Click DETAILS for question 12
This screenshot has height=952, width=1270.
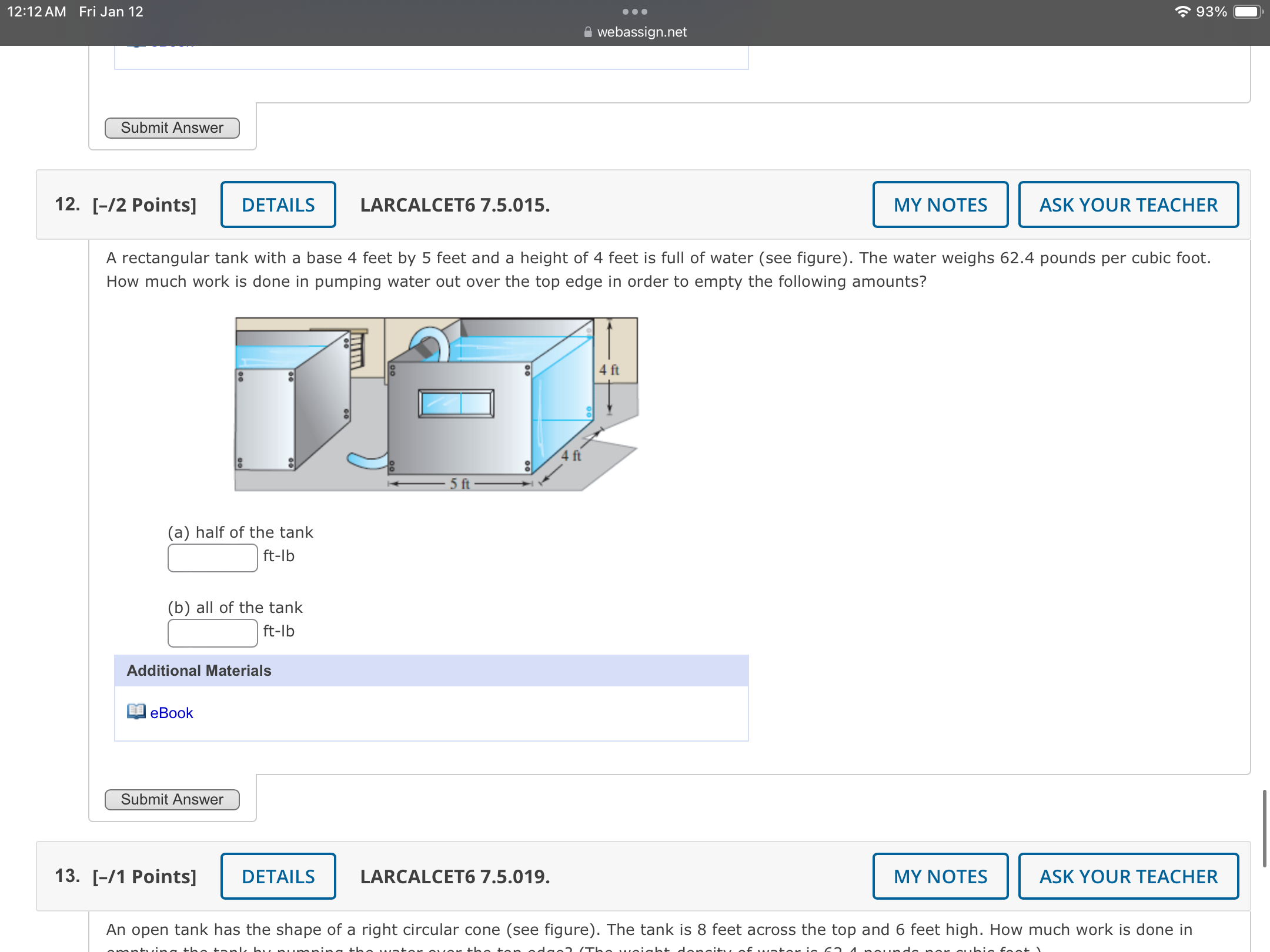click(278, 205)
